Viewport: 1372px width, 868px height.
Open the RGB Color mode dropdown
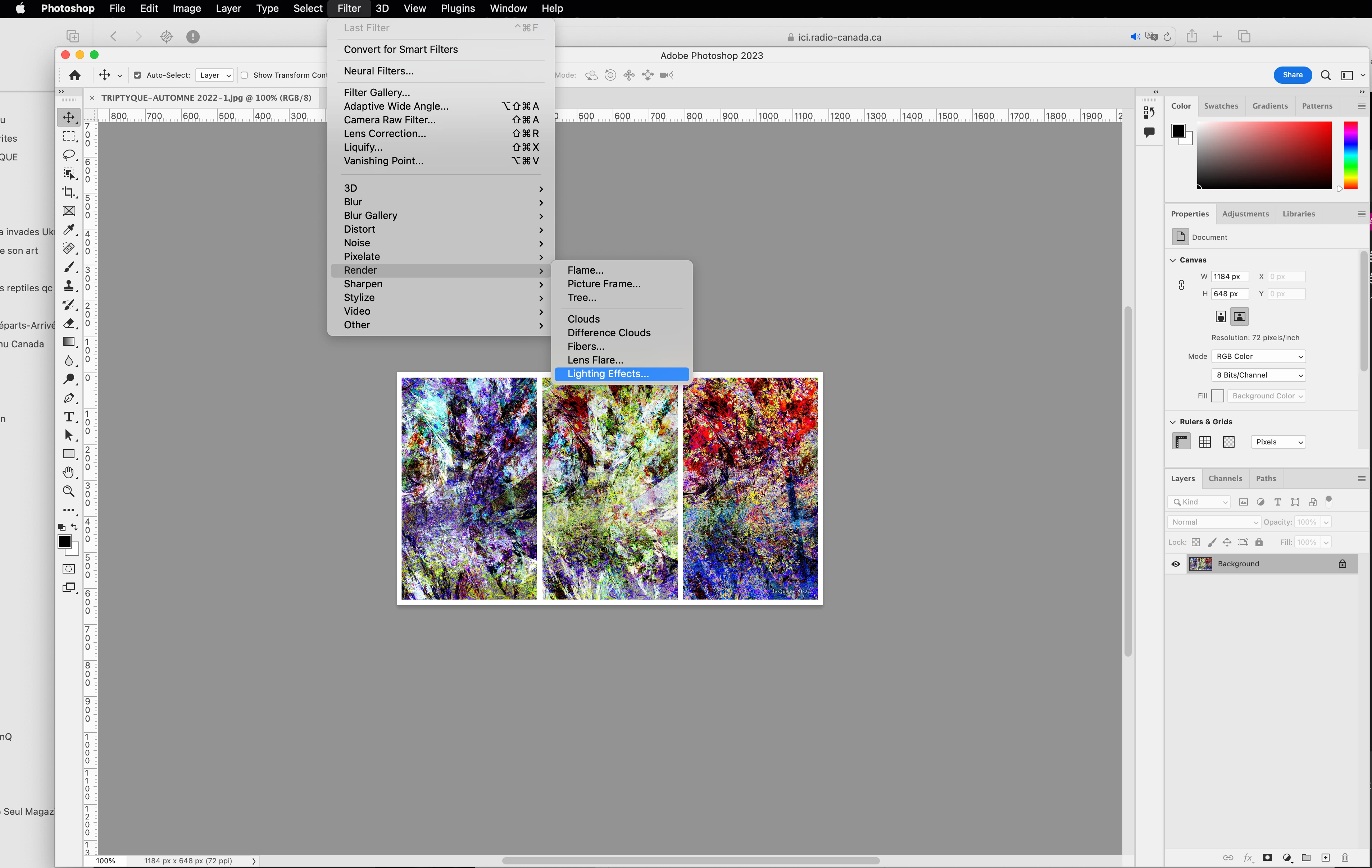click(1258, 357)
